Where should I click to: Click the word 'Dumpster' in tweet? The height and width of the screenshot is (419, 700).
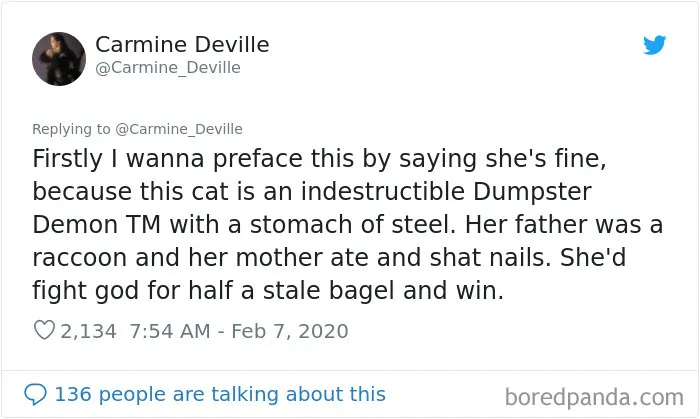tap(532, 192)
